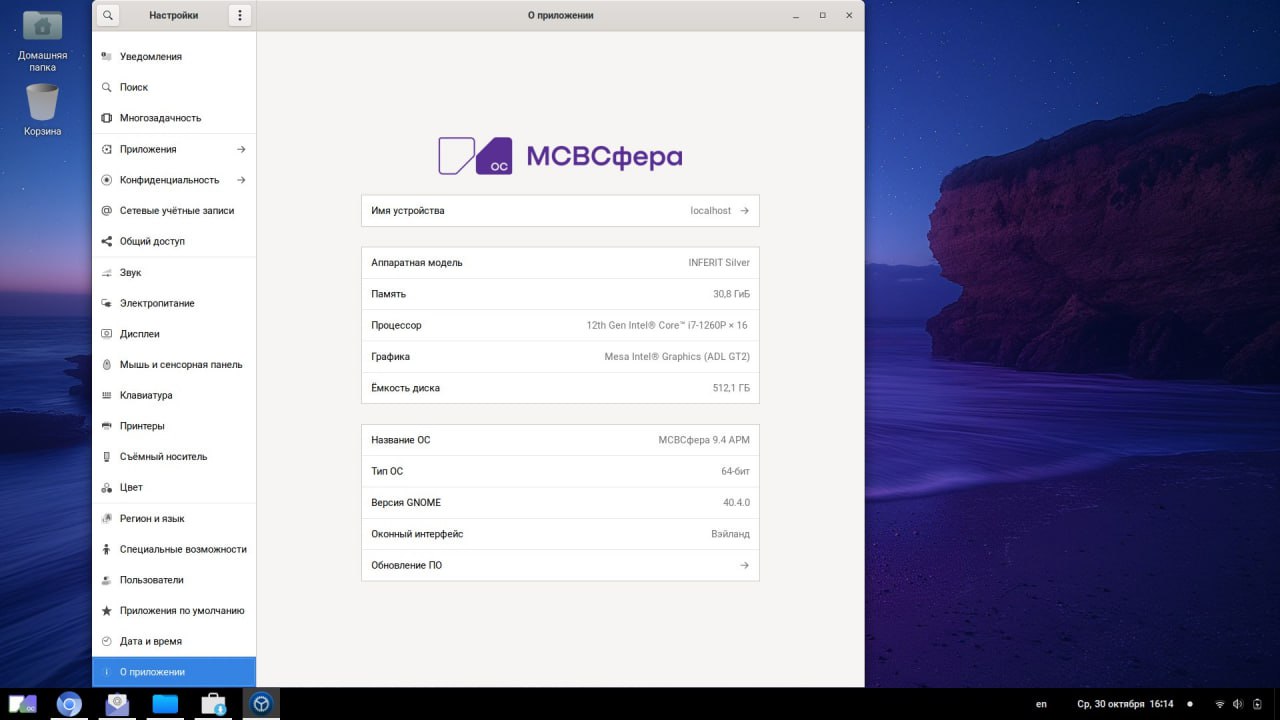Click the Многозадачность sidebar icon
This screenshot has height=720, width=1280.
106,118
